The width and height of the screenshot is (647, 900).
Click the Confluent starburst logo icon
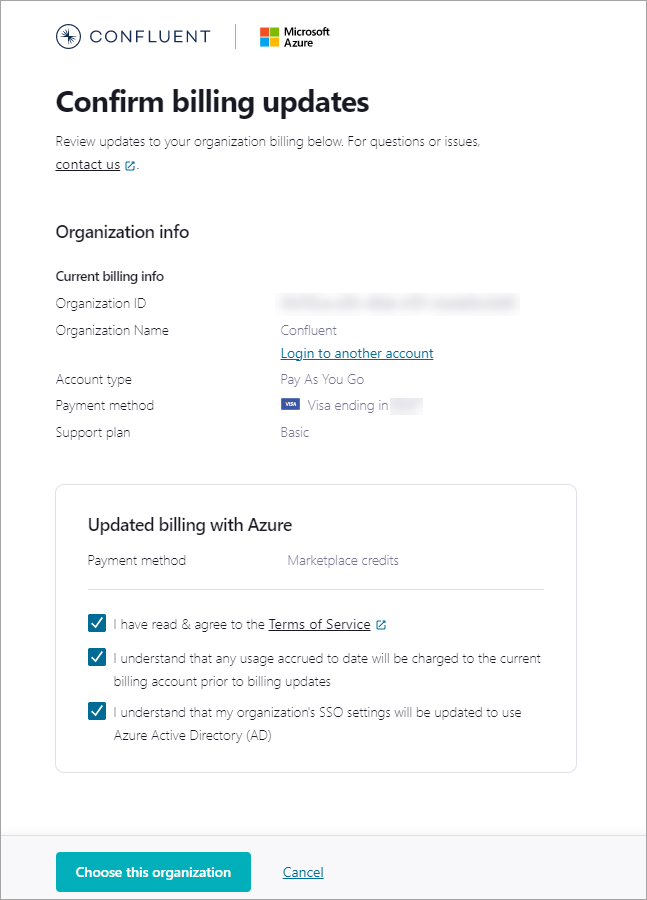67,36
